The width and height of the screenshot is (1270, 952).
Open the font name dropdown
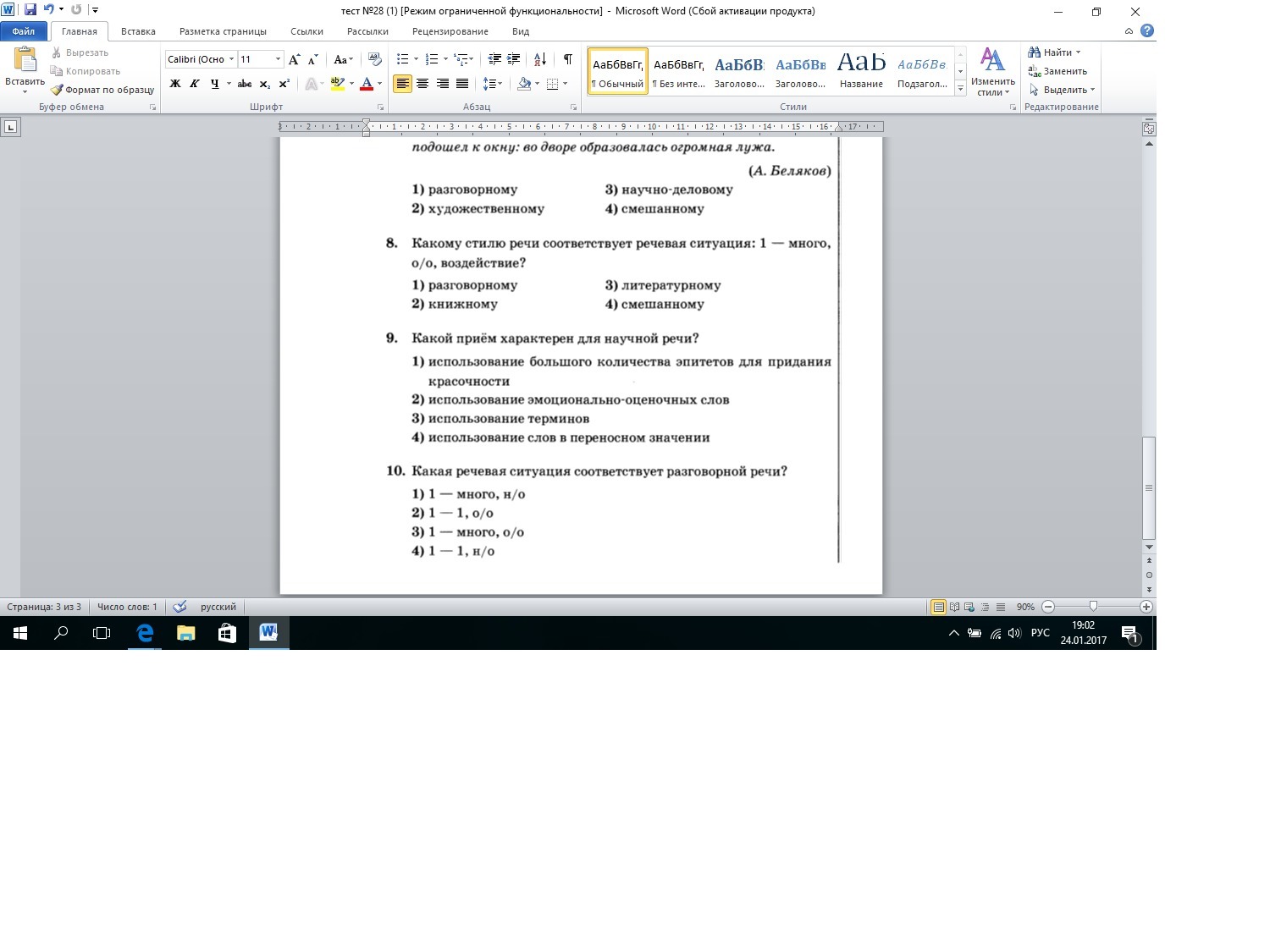(x=231, y=59)
